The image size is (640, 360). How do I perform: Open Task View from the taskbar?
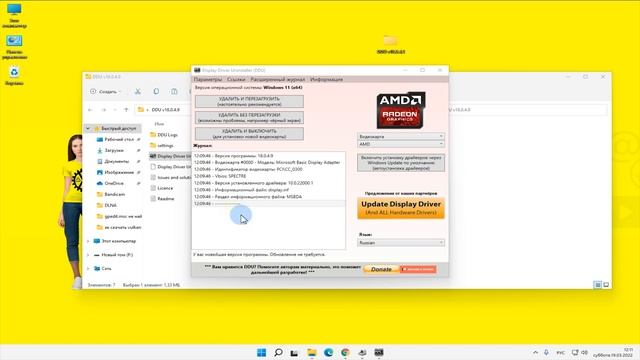[x=294, y=353]
